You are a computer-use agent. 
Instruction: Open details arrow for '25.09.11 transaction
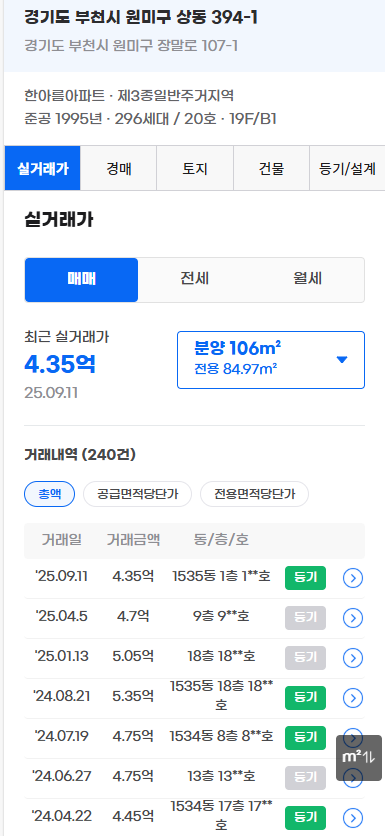tap(352, 578)
